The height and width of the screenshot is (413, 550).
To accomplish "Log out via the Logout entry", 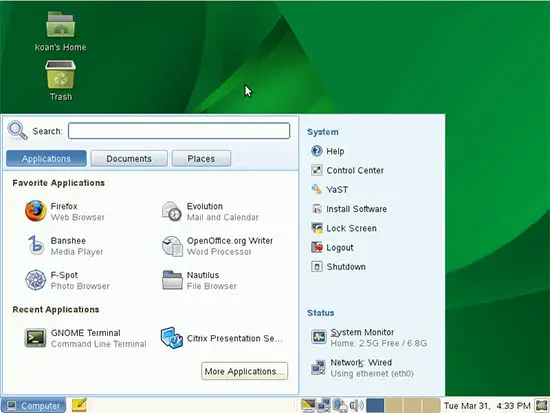I will 332,247.
